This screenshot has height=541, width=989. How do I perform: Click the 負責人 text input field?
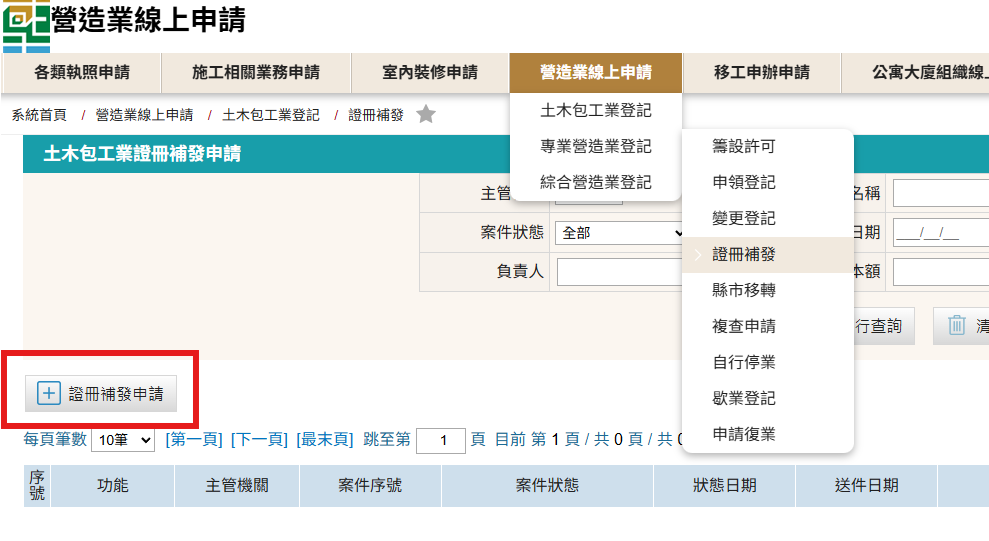[619, 272]
